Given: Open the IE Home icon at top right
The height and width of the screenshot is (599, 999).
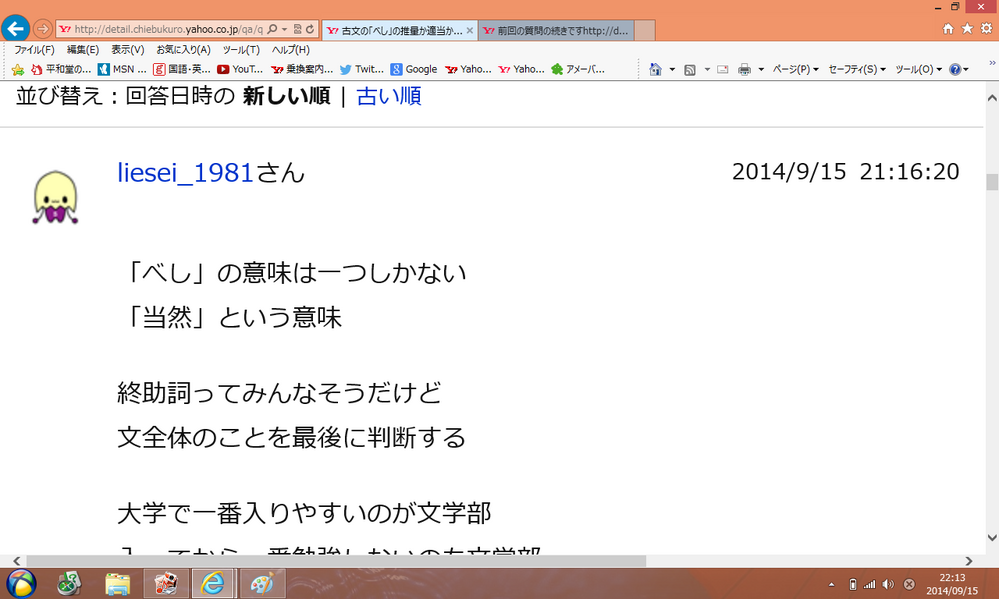Looking at the screenshot, I should click(948, 29).
